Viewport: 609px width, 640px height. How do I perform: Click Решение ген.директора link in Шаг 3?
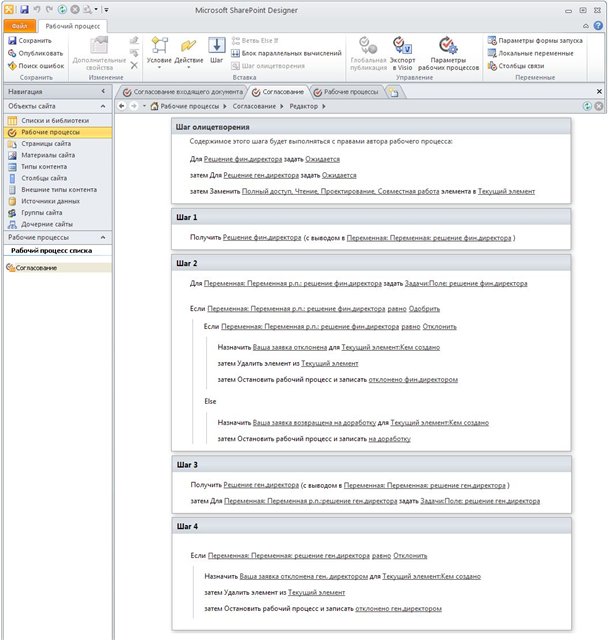tap(261, 485)
